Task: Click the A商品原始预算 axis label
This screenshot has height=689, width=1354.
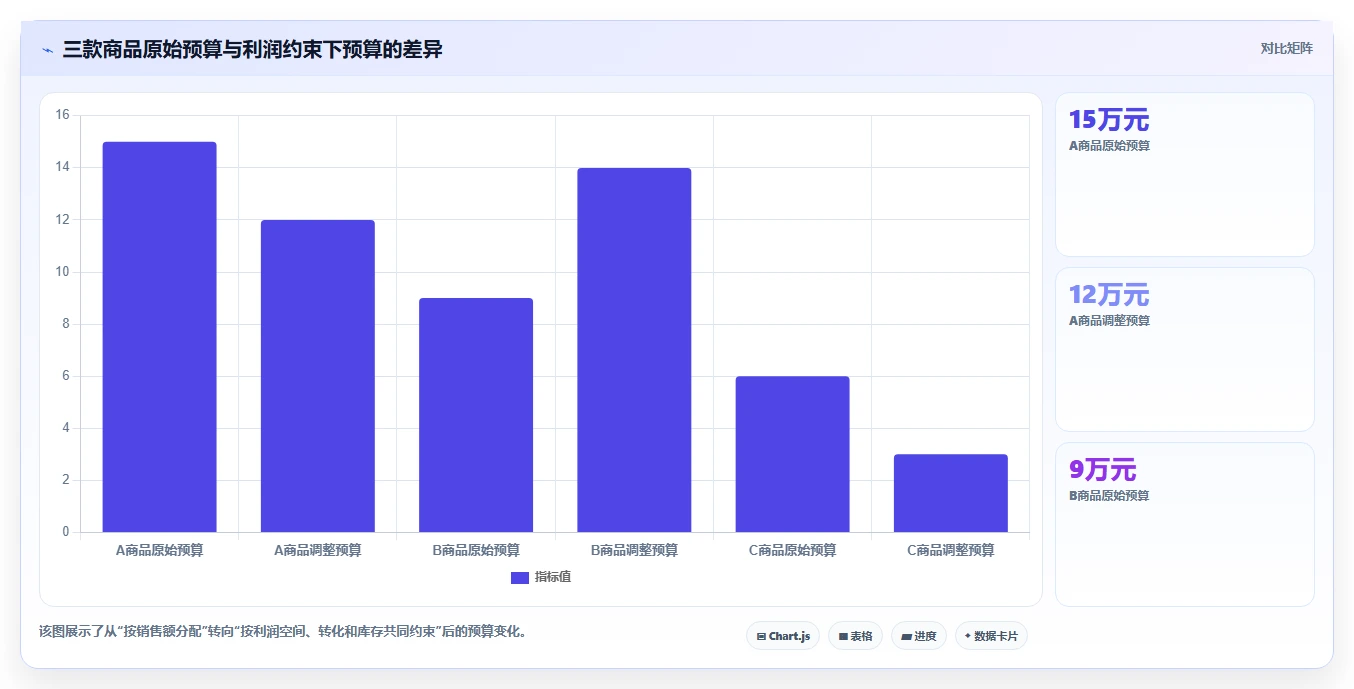Action: coord(160,550)
